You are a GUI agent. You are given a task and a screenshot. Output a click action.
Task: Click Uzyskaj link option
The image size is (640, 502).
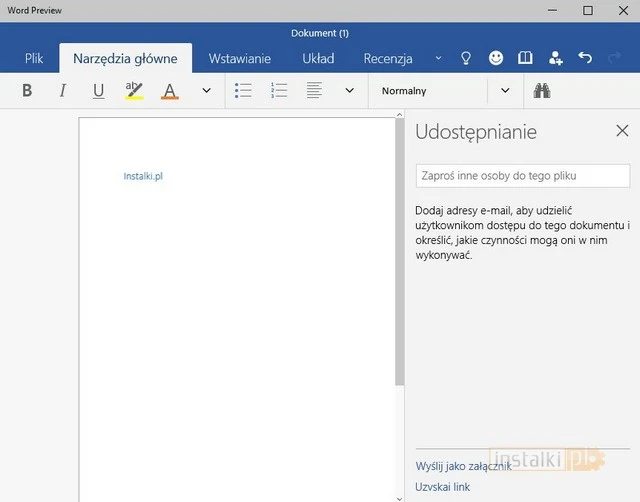point(442,487)
